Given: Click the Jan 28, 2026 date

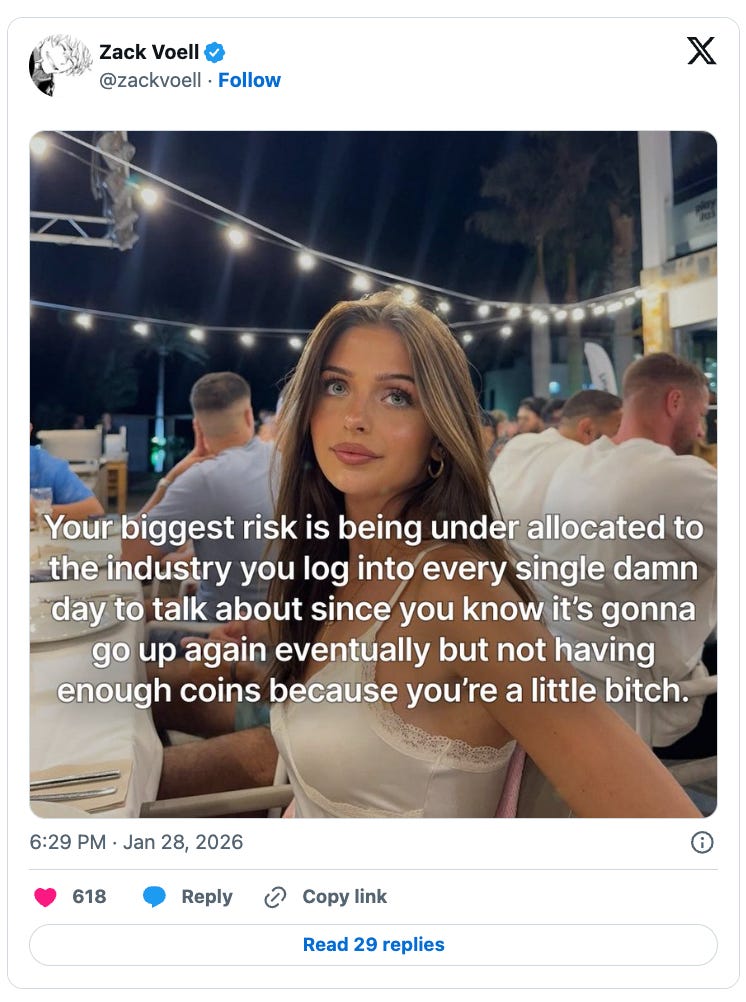Looking at the screenshot, I should click(x=183, y=842).
